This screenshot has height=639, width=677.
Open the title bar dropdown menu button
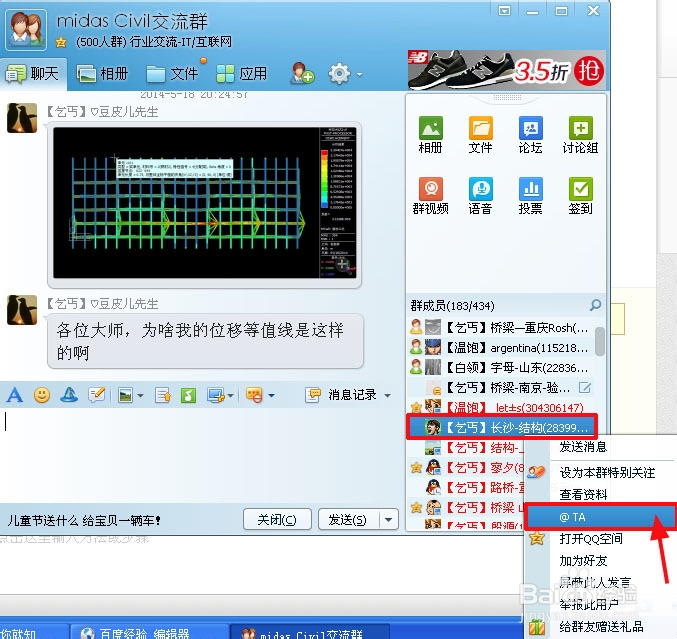(x=504, y=11)
